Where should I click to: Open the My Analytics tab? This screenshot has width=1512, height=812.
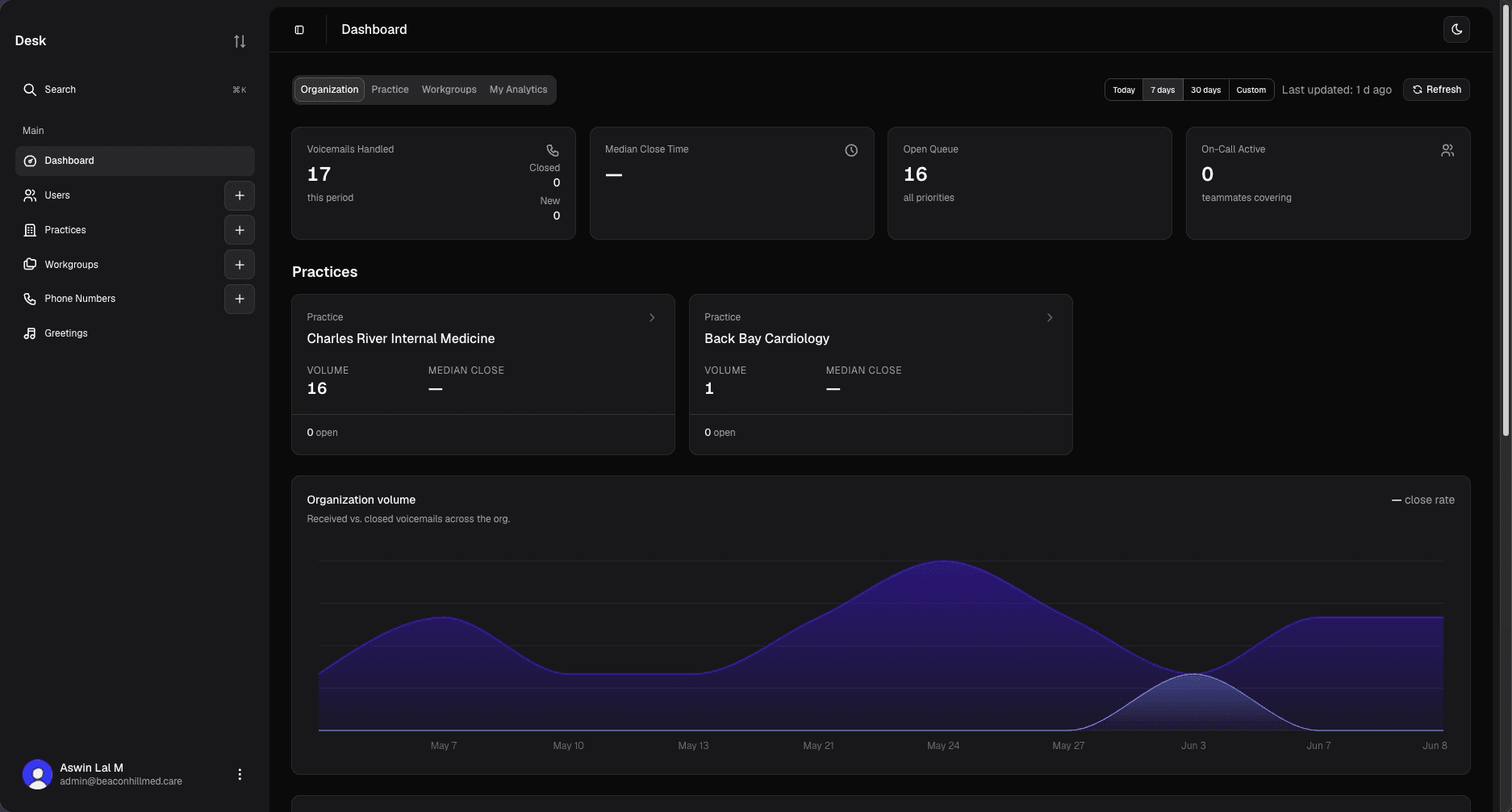point(518,90)
